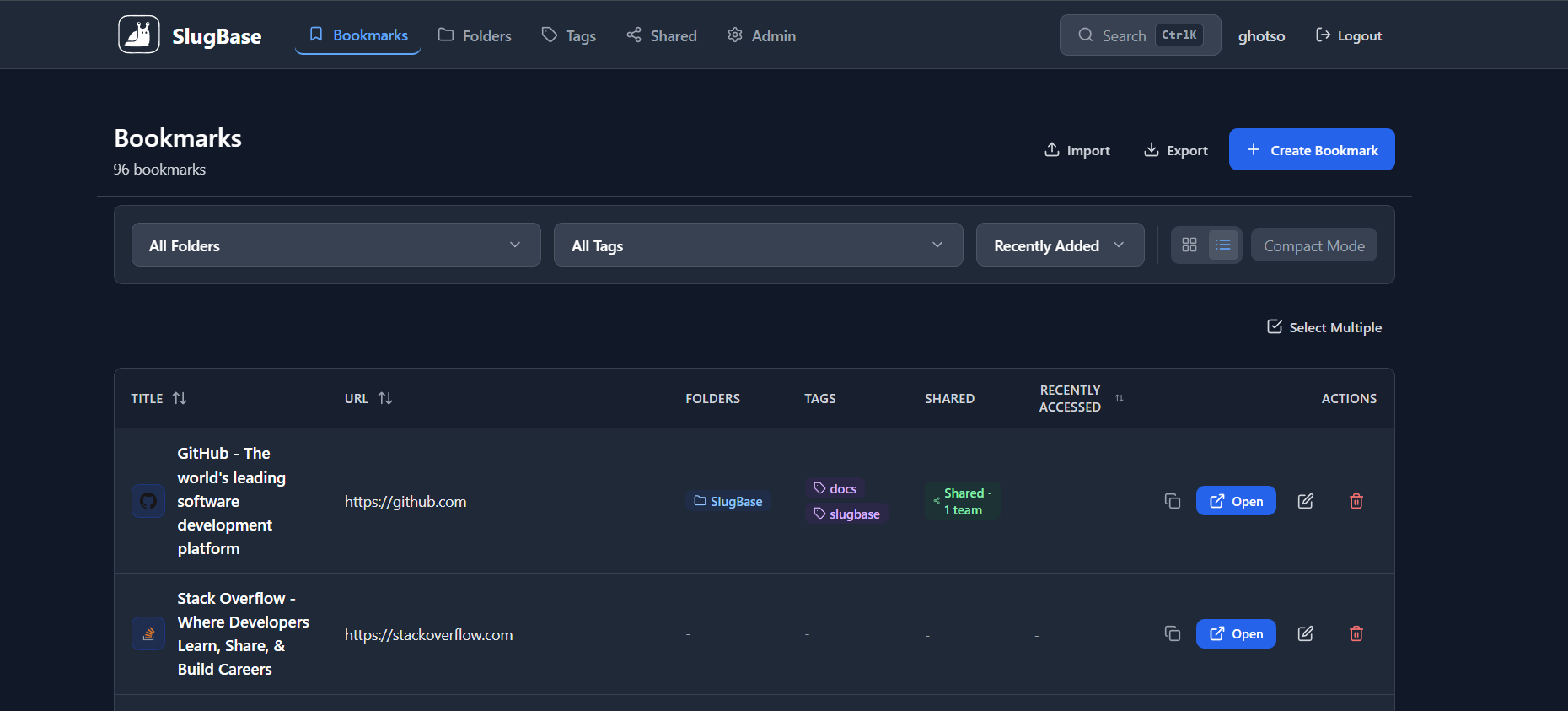1568x711 pixels.
Task: Click the SlugBase slug logo icon
Action: tap(139, 35)
